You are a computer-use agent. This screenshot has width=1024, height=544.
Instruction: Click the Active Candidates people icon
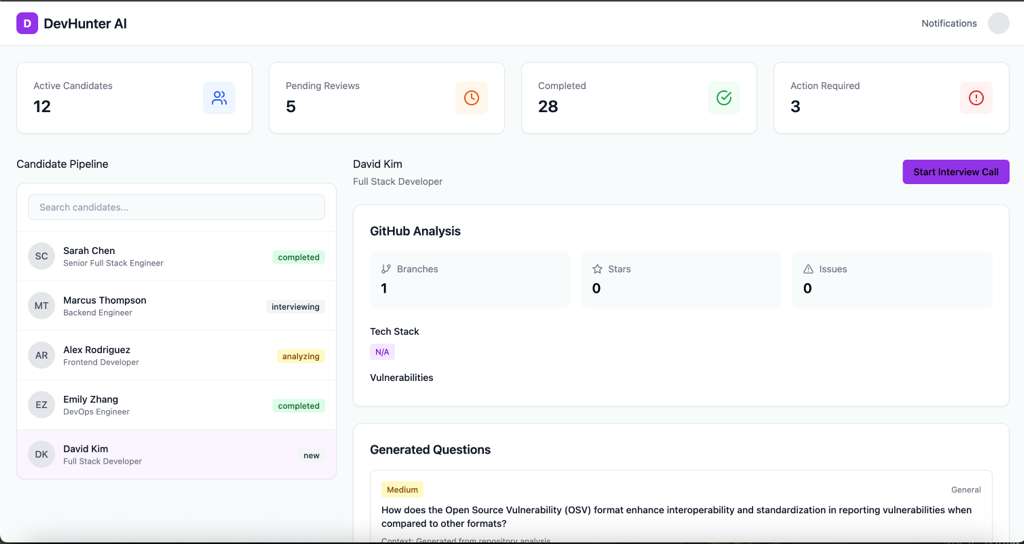pos(219,98)
